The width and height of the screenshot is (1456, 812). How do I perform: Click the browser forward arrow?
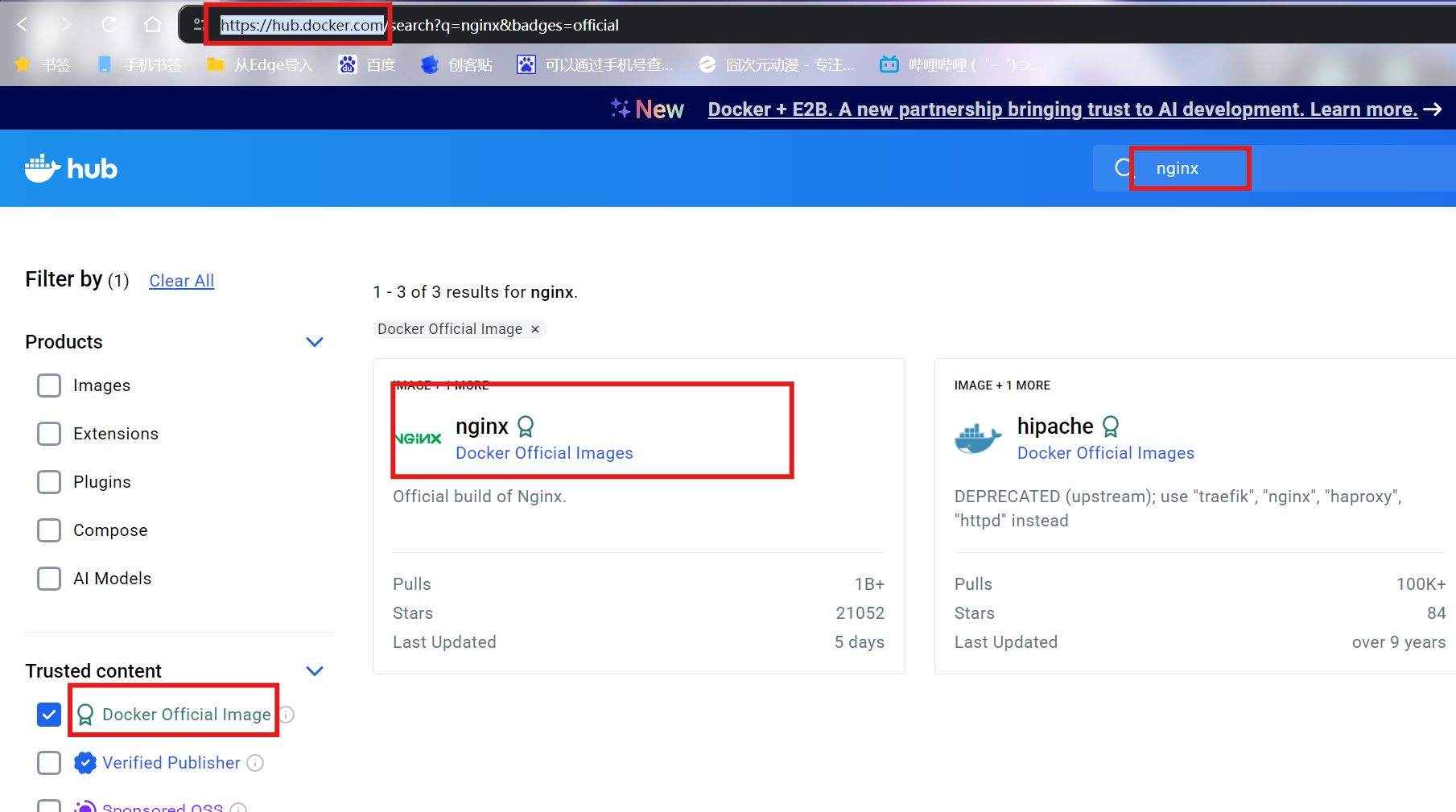(x=66, y=25)
